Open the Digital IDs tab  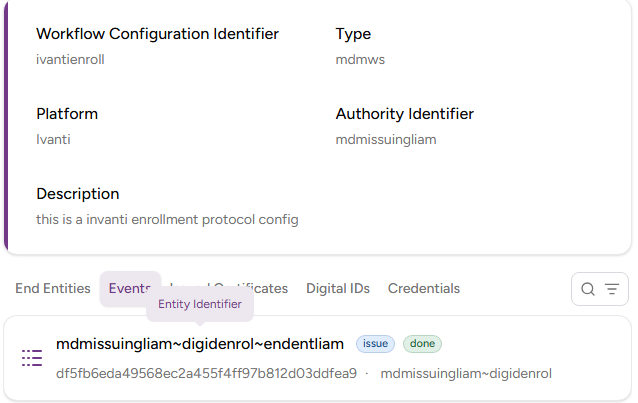pyautogui.click(x=338, y=288)
